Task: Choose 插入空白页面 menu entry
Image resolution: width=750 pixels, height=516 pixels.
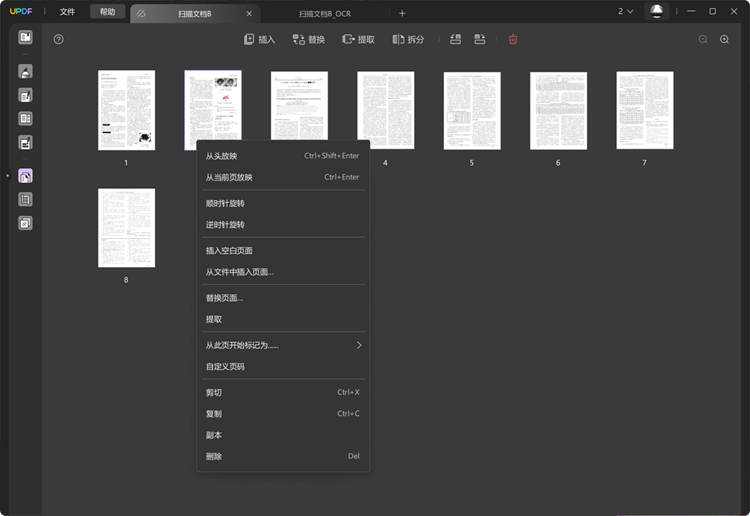Action: click(x=283, y=251)
